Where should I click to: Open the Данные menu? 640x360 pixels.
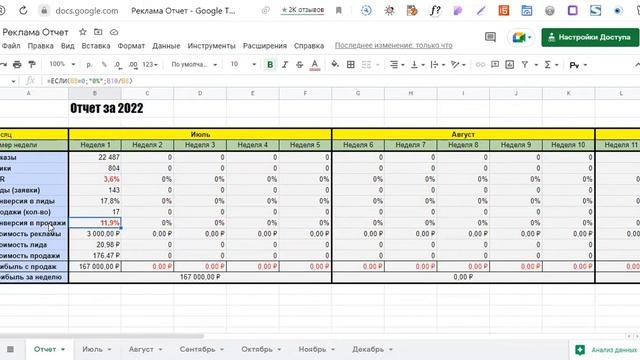(x=166, y=46)
